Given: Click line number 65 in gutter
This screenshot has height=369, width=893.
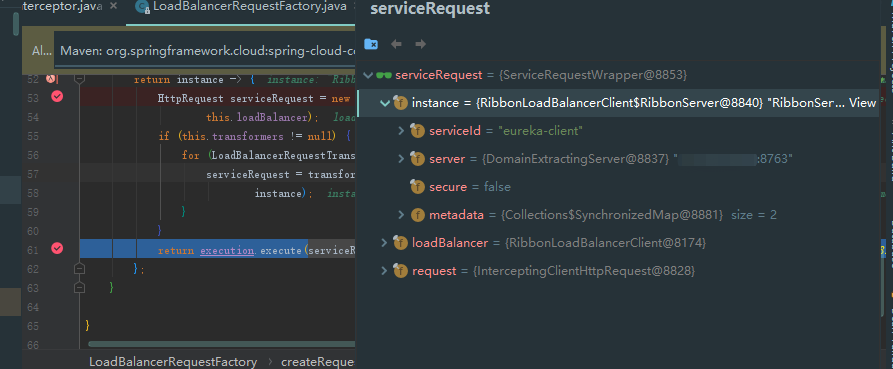Looking at the screenshot, I should 32,326.
